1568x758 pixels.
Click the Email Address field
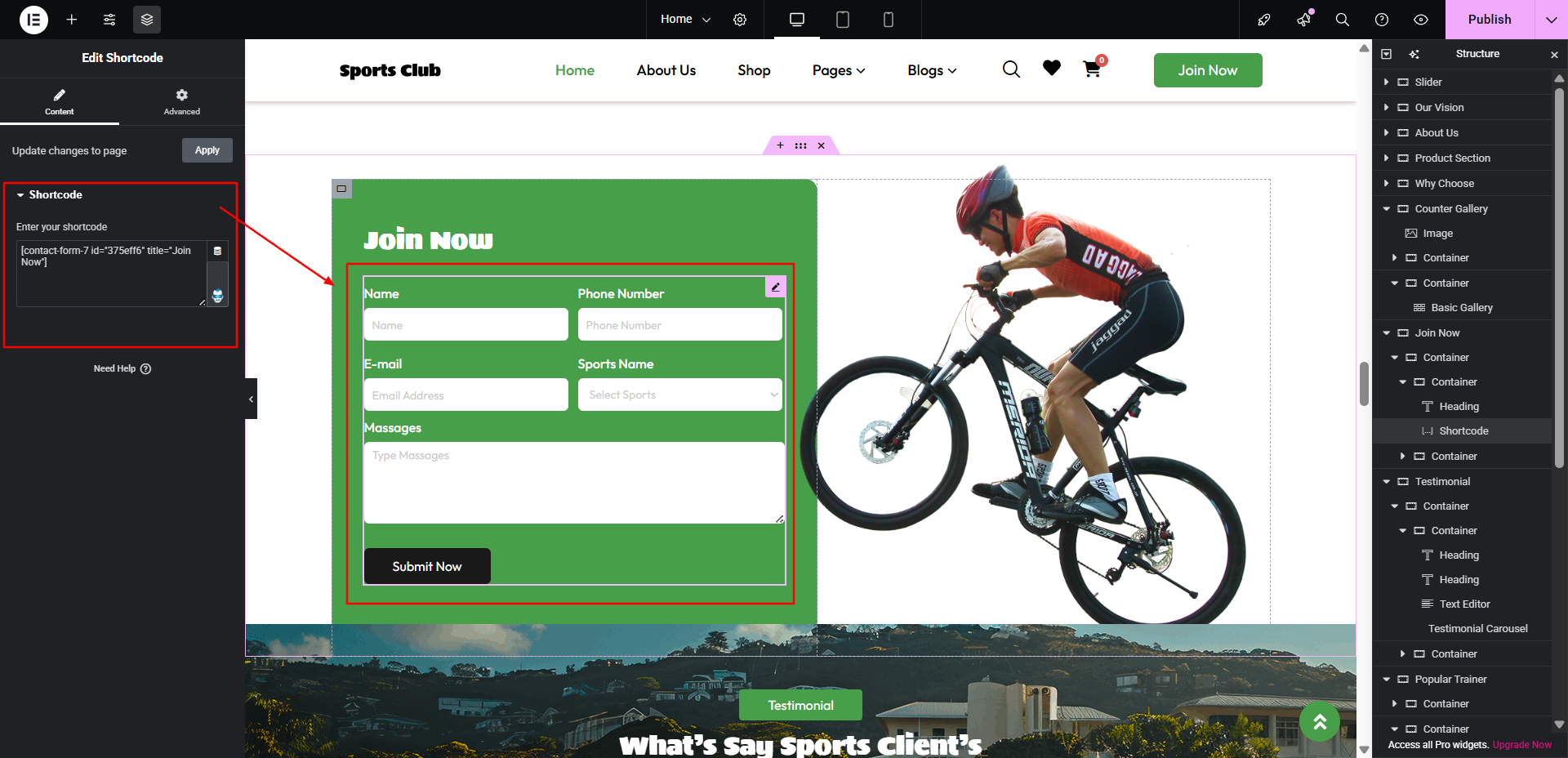[x=466, y=395]
